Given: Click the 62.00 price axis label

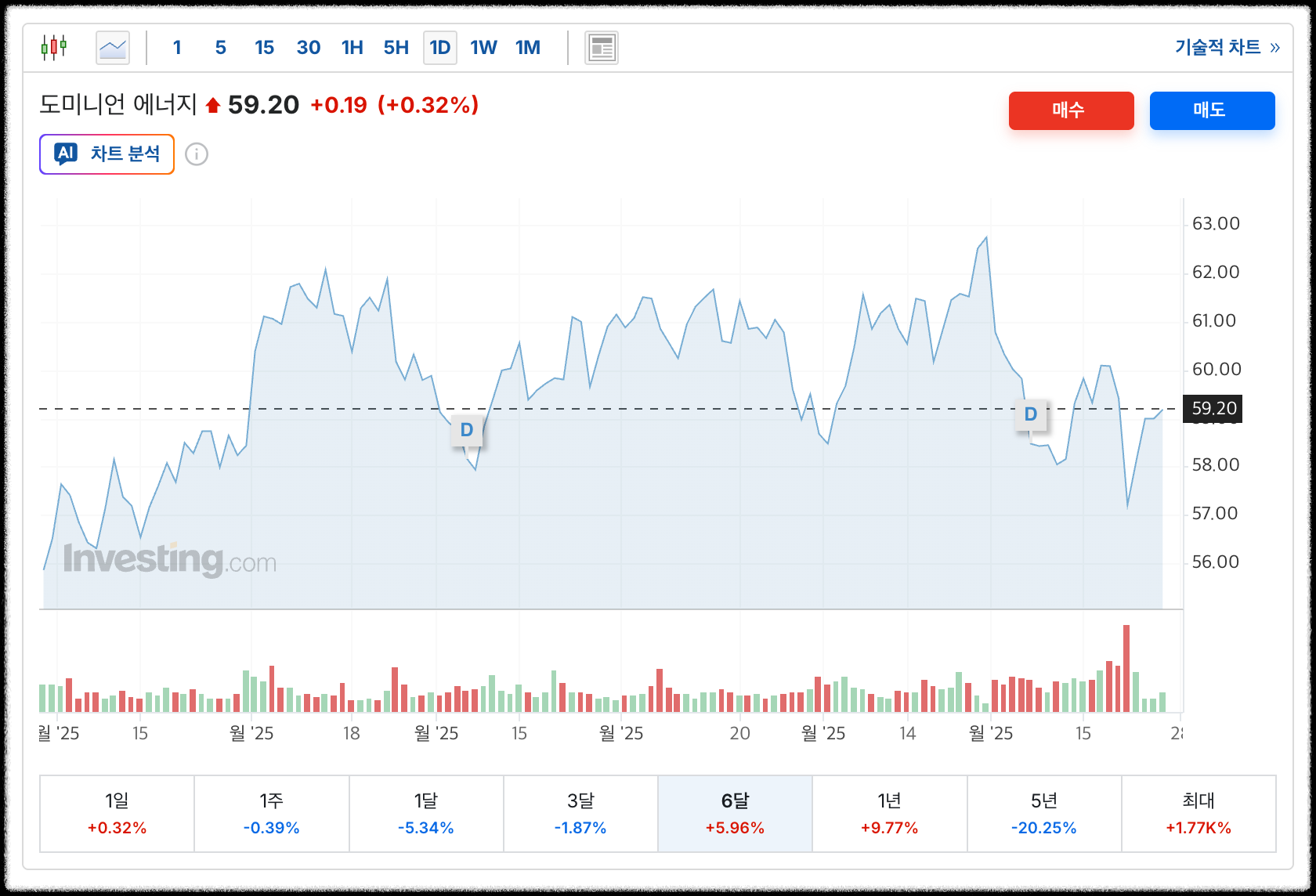Looking at the screenshot, I should pyautogui.click(x=1216, y=273).
